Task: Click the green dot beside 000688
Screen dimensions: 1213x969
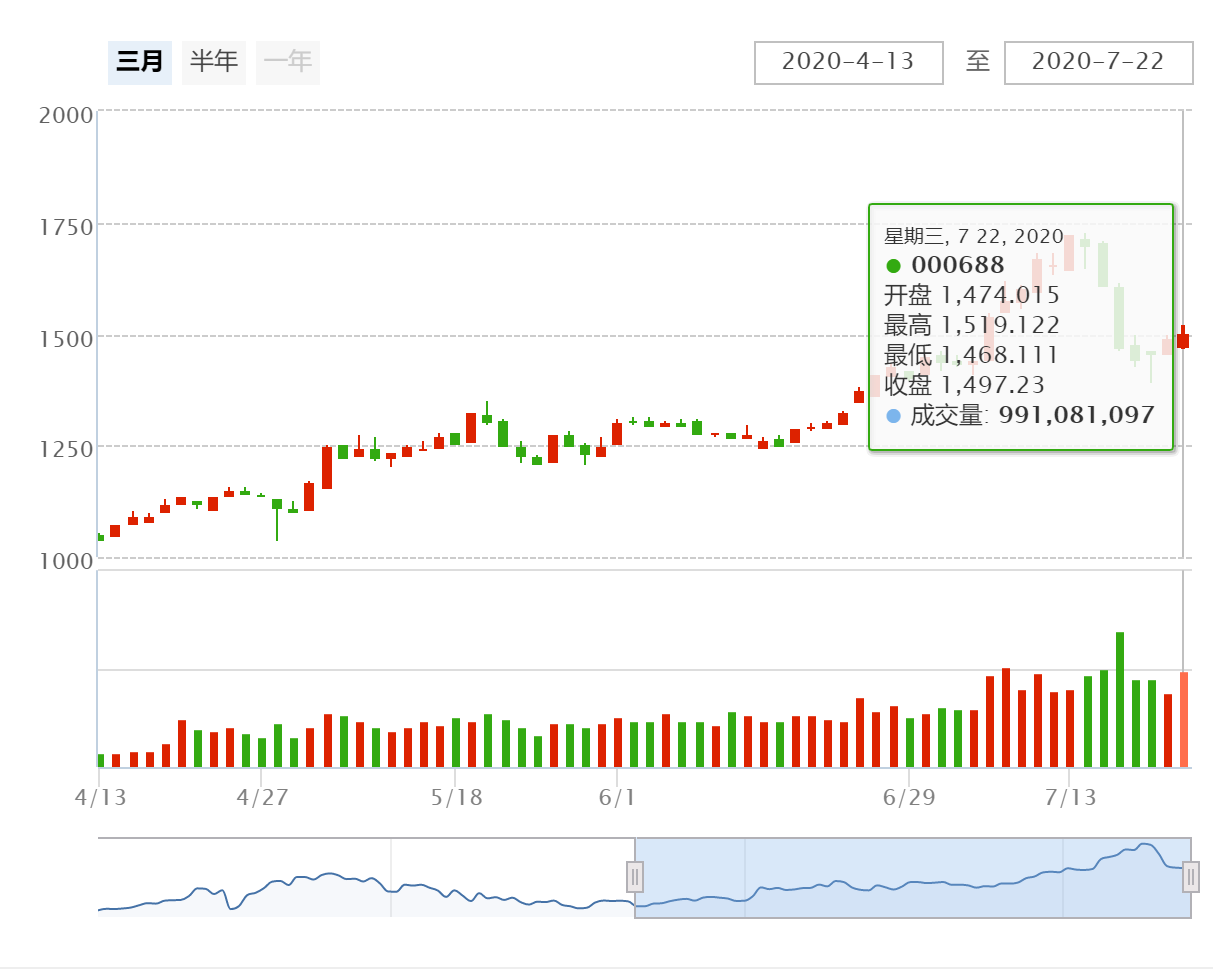Action: tap(893, 266)
